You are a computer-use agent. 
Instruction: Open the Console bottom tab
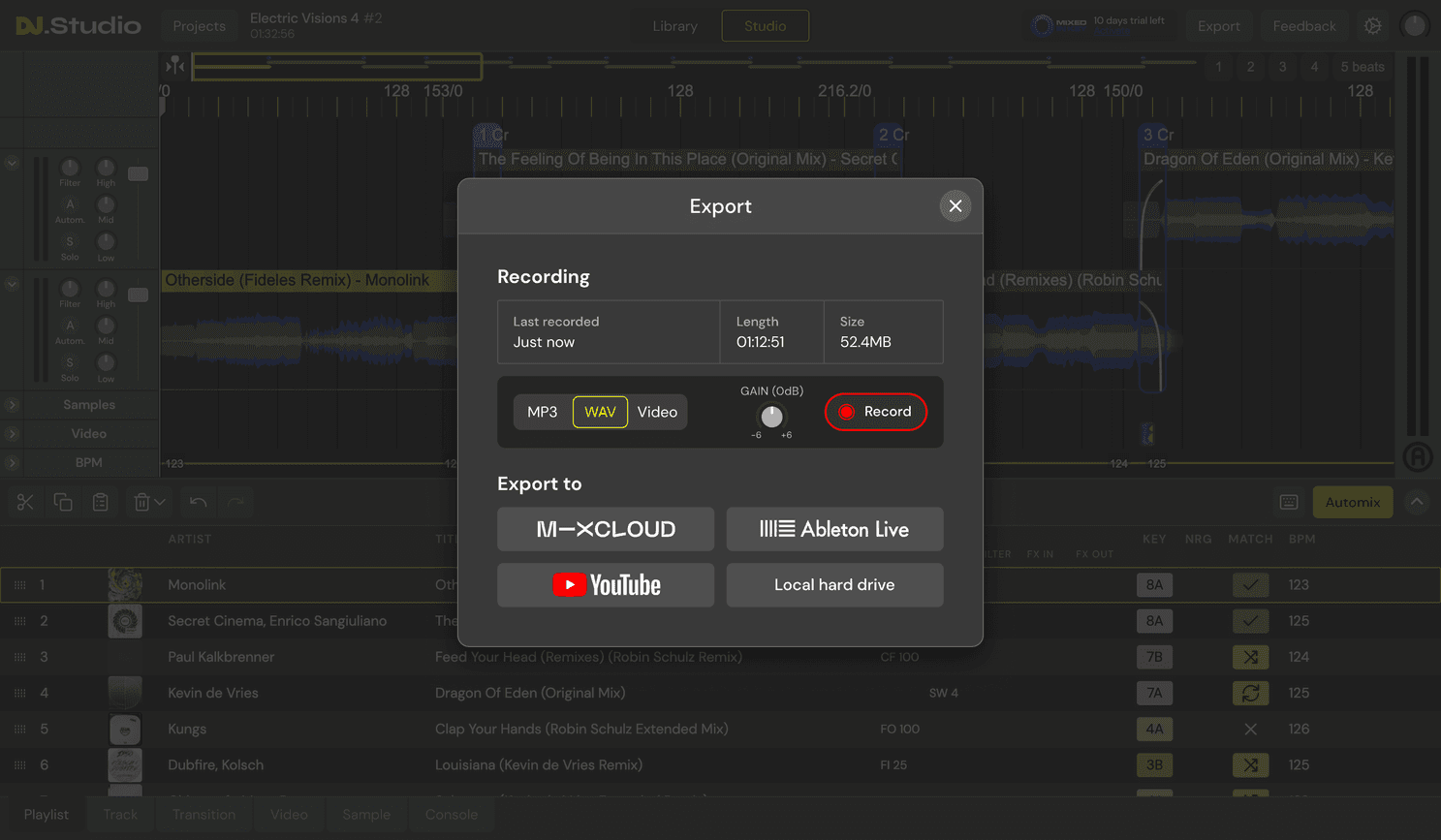(452, 815)
